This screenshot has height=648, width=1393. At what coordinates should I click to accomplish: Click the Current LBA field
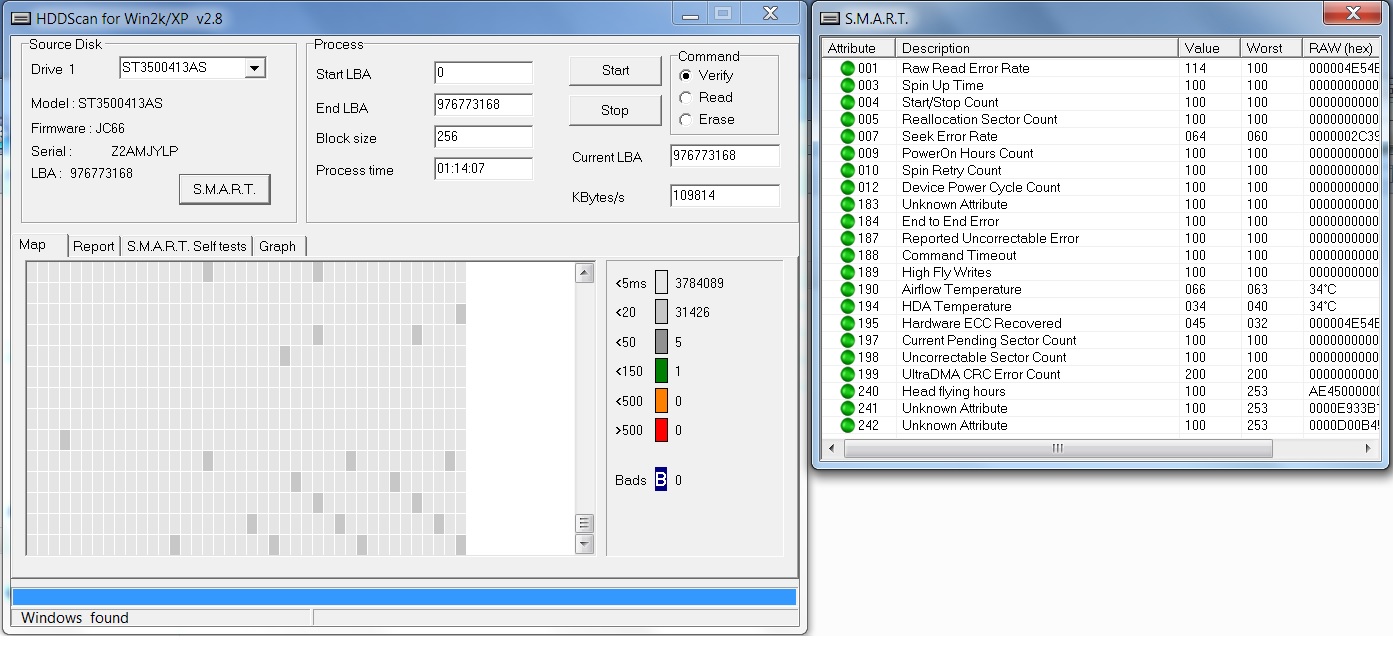pyautogui.click(x=725, y=156)
